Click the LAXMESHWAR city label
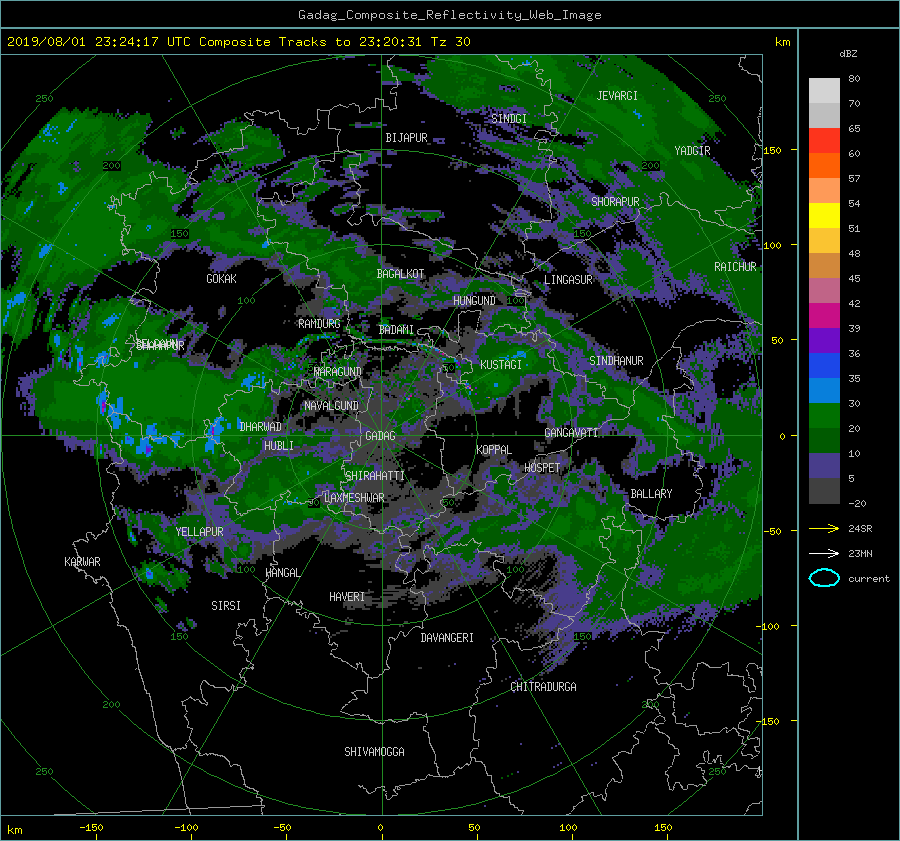 click(354, 498)
